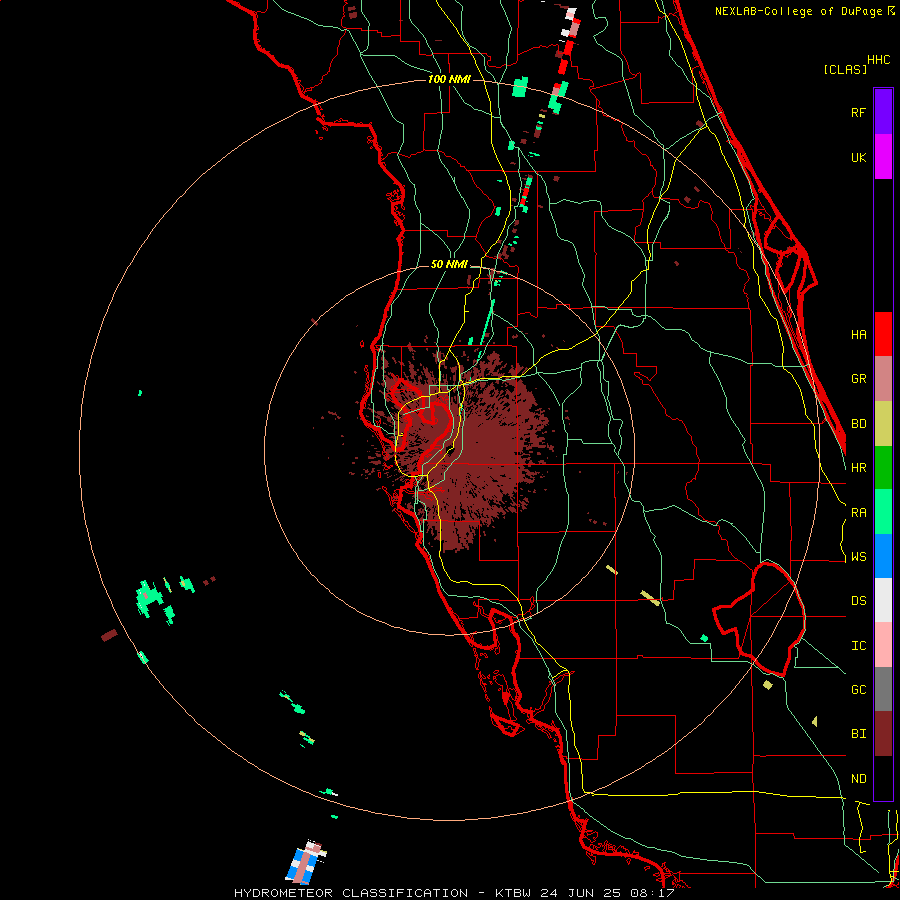The height and width of the screenshot is (900, 900).
Task: Click the 50 NMI range label
Action: point(449,264)
